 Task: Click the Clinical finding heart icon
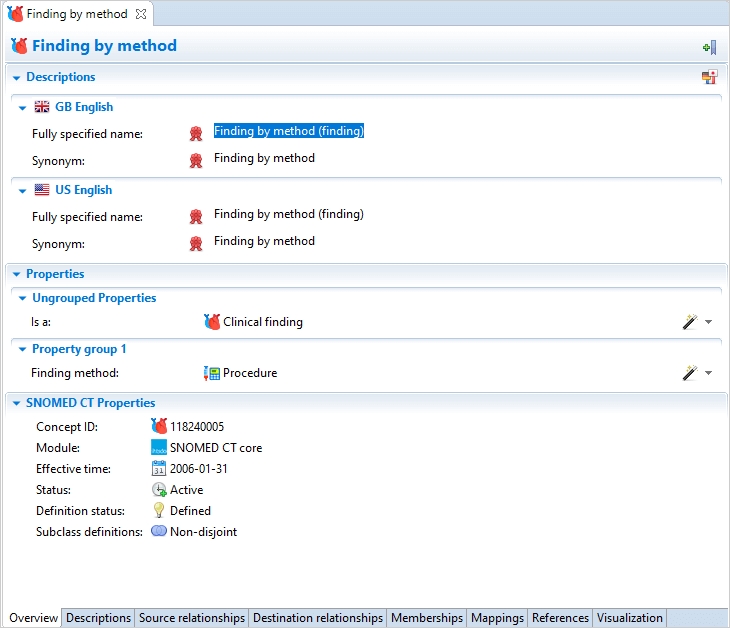click(x=211, y=322)
